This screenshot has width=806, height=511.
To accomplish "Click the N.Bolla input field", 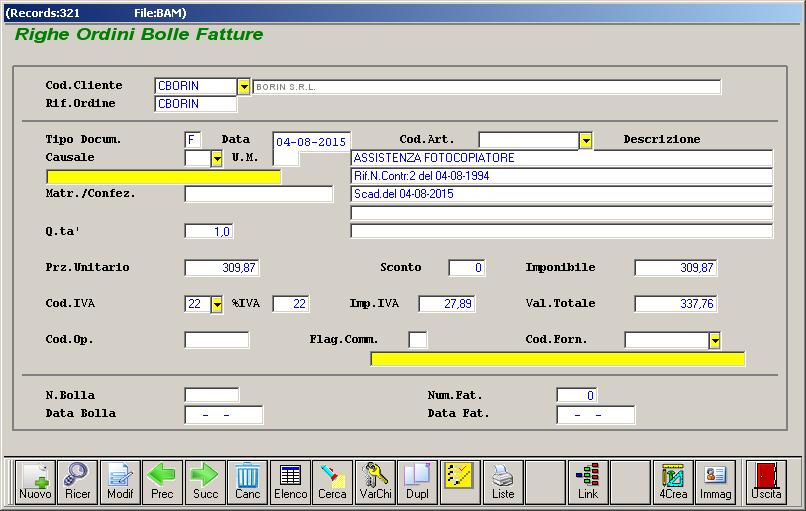I will [212, 395].
